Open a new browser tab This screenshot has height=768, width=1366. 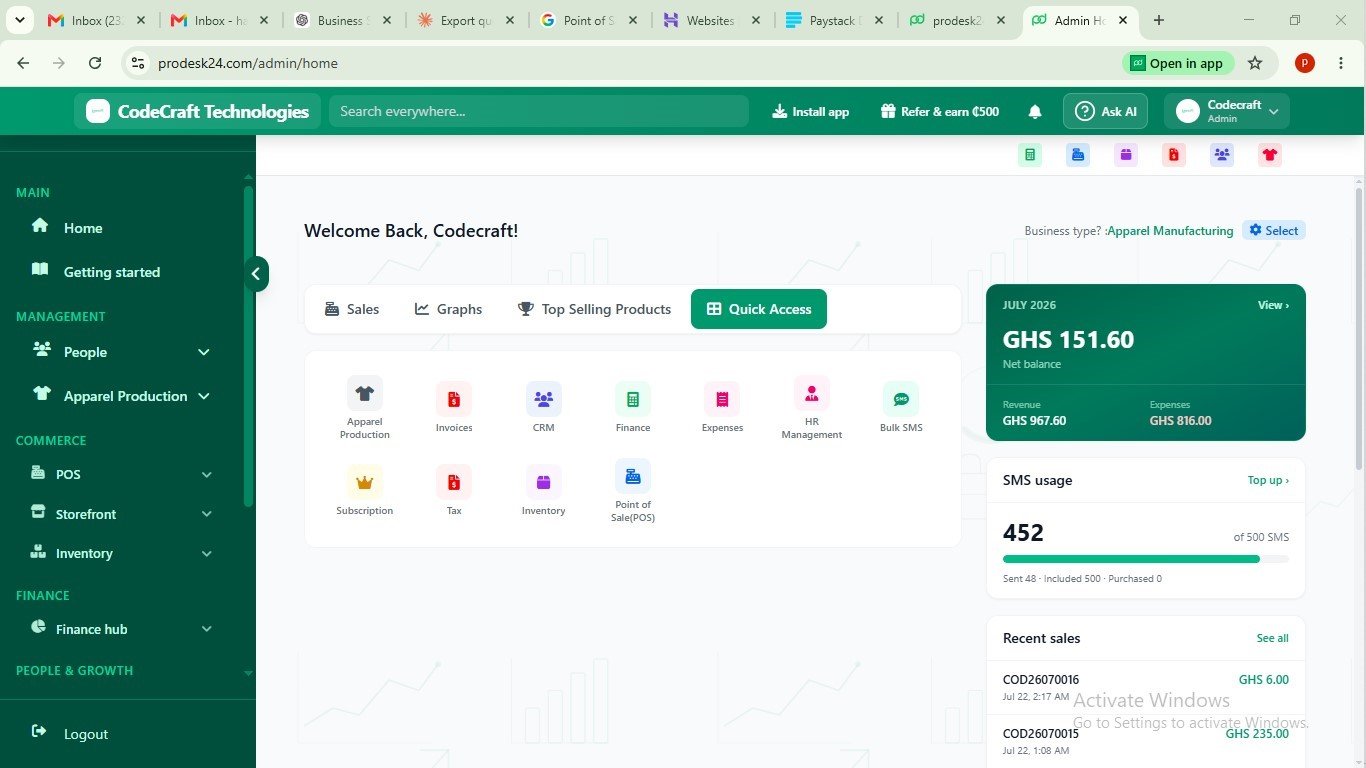[x=1159, y=20]
